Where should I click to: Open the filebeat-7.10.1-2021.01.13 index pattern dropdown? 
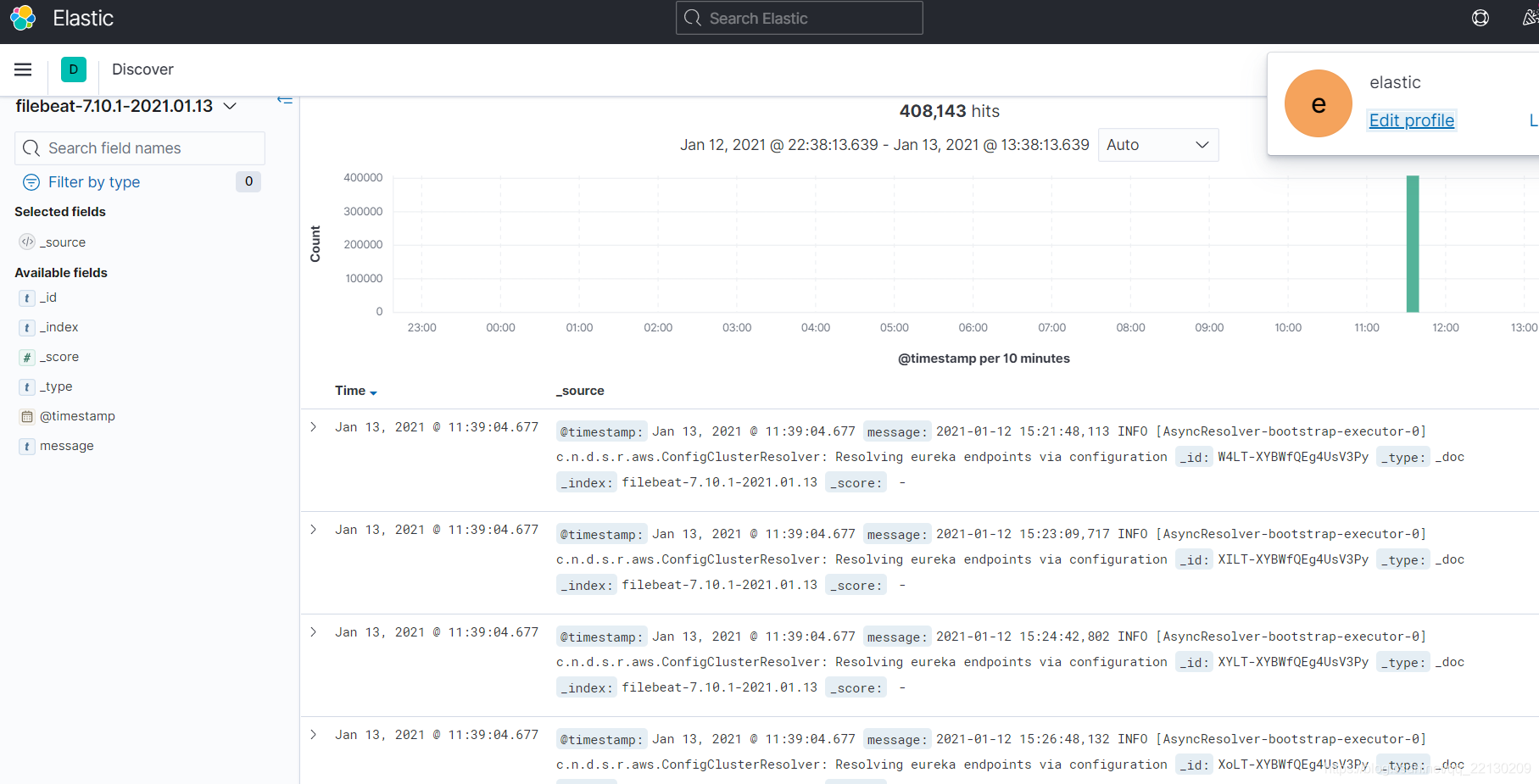click(126, 106)
